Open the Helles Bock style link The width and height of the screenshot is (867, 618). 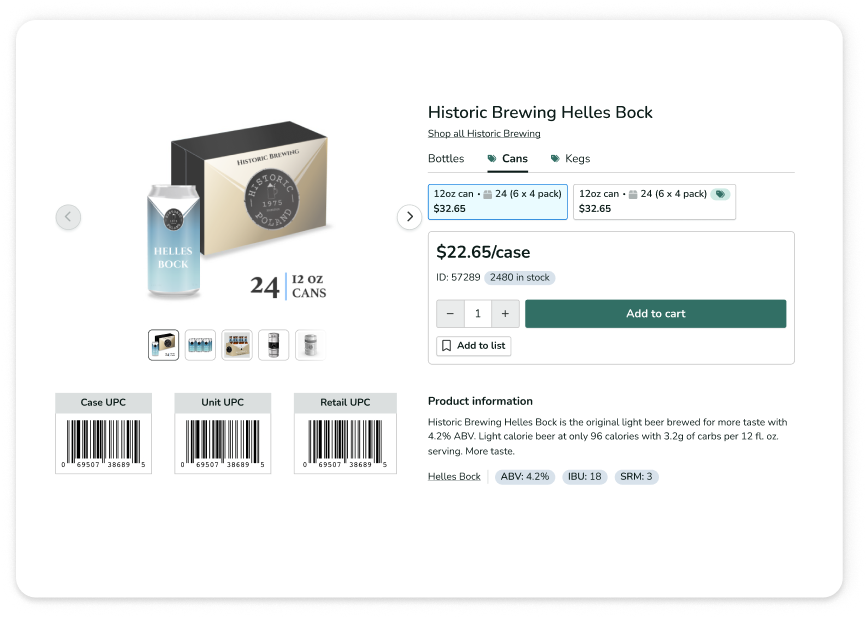[x=454, y=477]
